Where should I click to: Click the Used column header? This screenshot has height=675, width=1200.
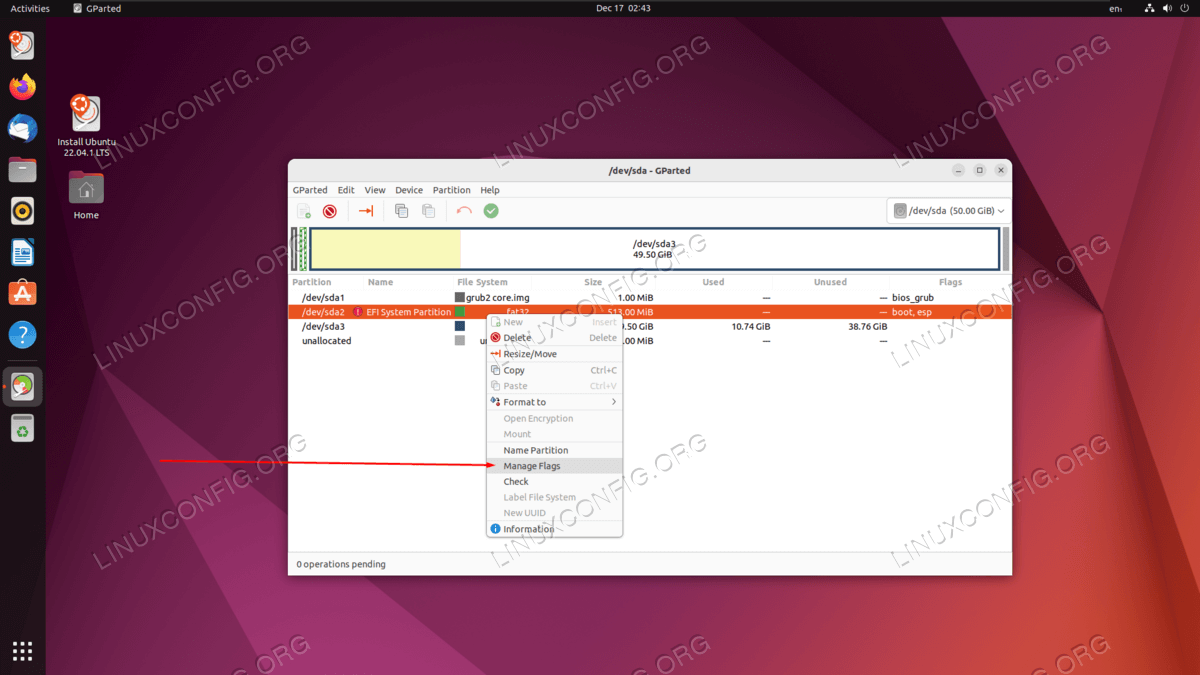(x=713, y=282)
